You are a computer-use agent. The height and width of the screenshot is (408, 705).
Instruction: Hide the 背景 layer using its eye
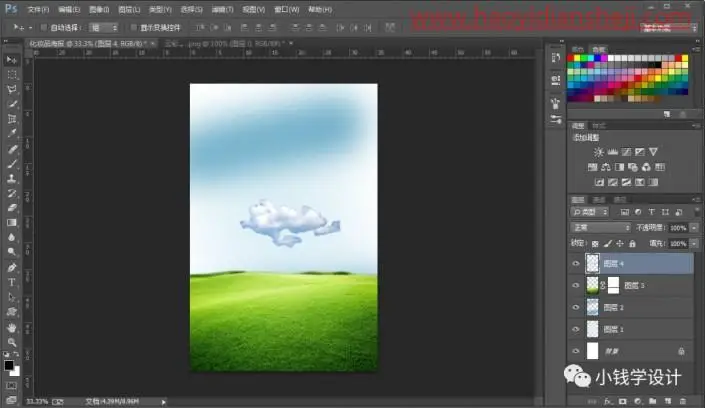[x=576, y=351]
